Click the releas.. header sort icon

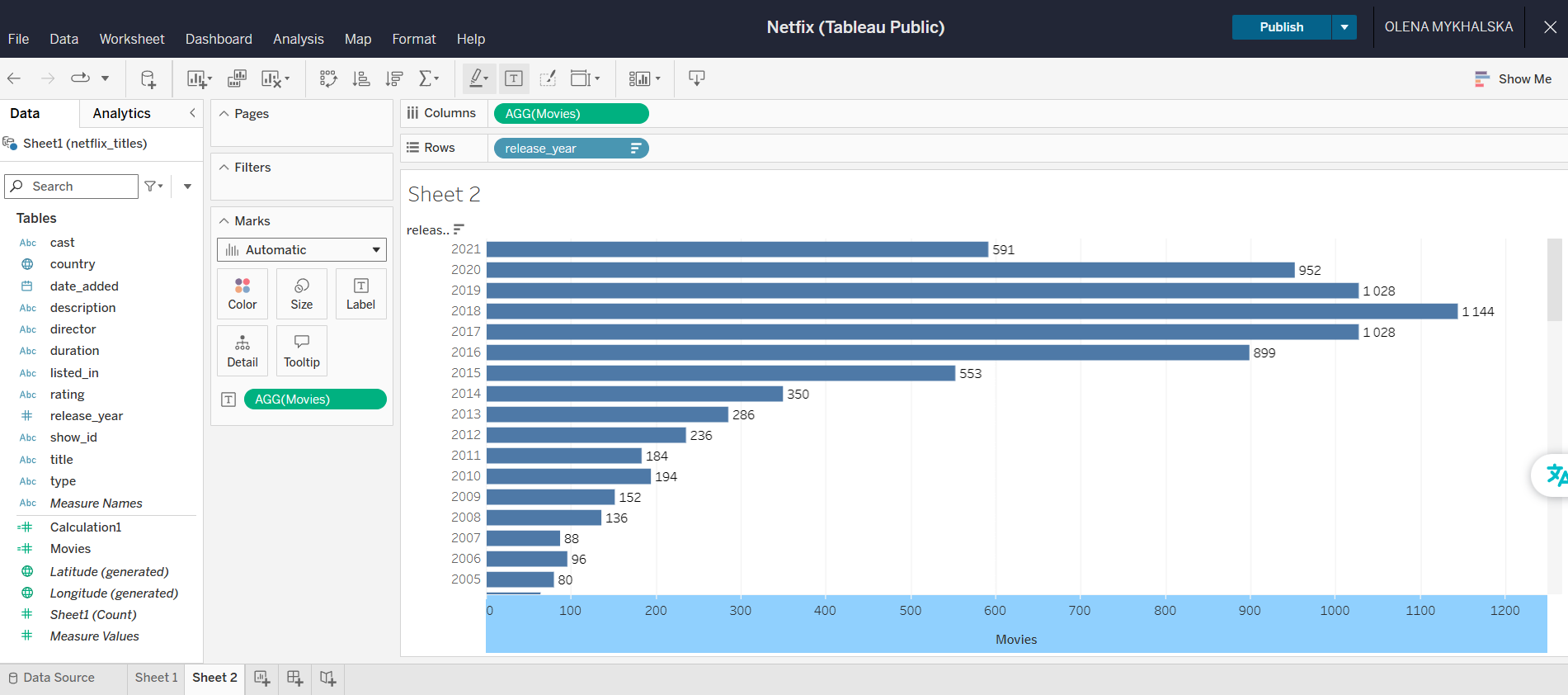coord(459,229)
